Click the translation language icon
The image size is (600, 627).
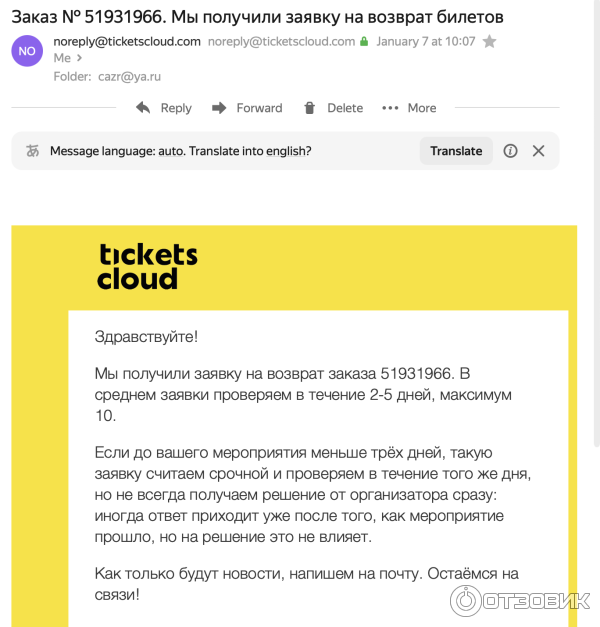coord(33,151)
